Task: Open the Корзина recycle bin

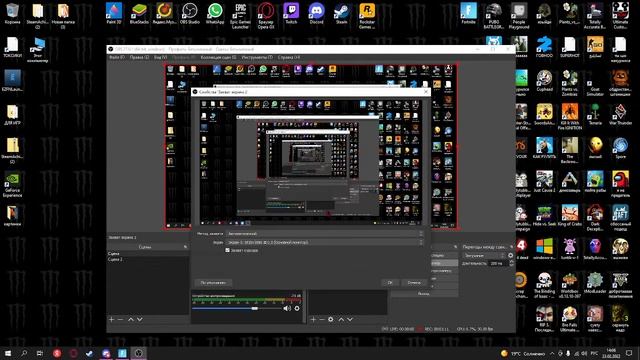Action: tap(12, 14)
